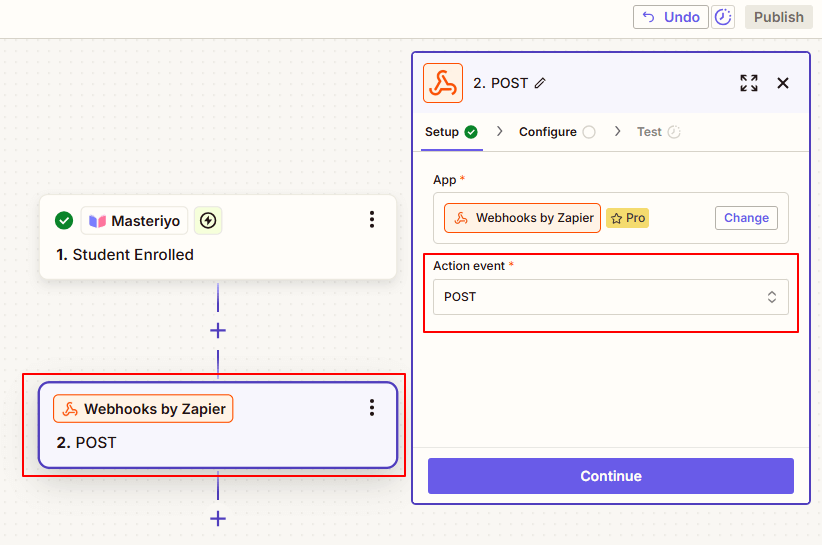Switch to the Setup tab
The image size is (822, 545).
451,132
